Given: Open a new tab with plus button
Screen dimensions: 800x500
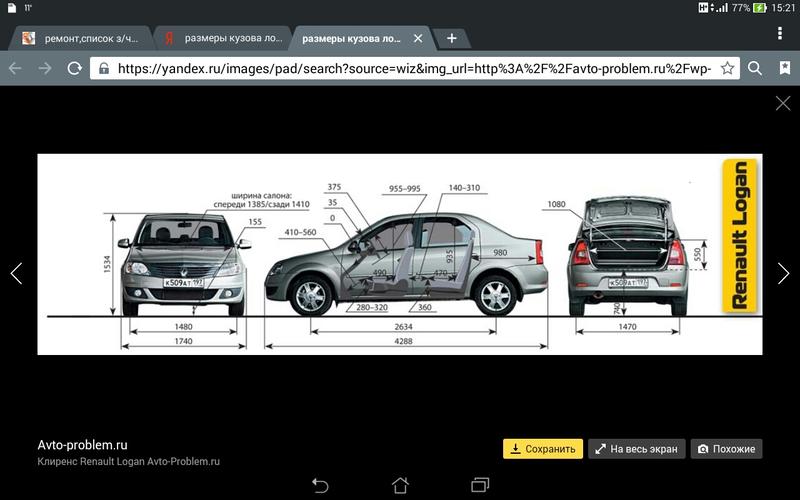Looking at the screenshot, I should pos(452,38).
